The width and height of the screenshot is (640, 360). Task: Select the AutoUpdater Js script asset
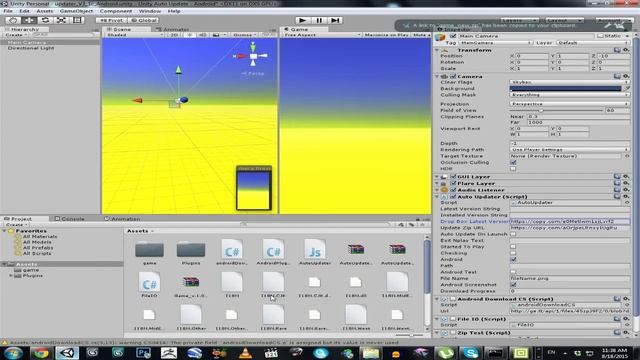tap(315, 249)
